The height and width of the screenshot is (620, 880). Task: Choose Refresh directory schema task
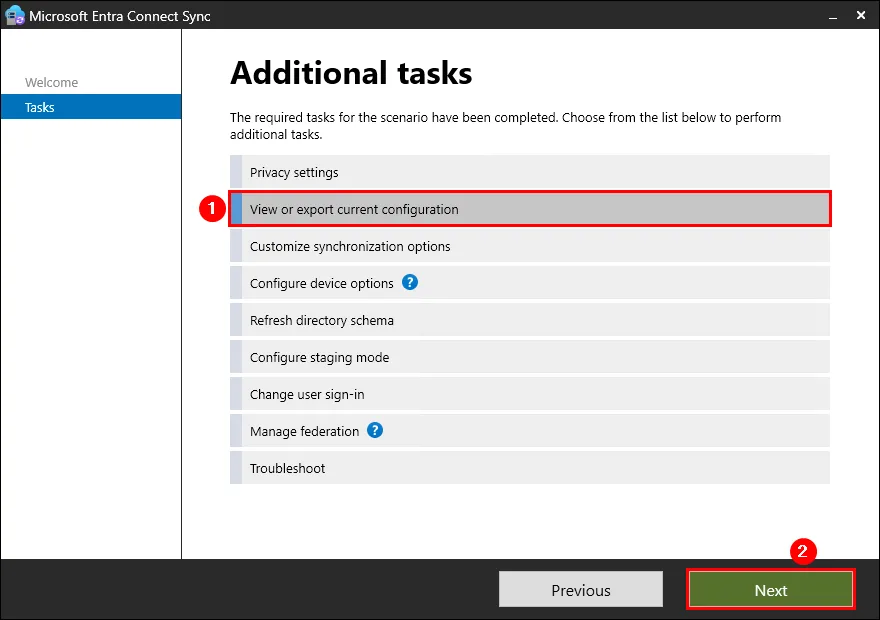pyautogui.click(x=530, y=320)
